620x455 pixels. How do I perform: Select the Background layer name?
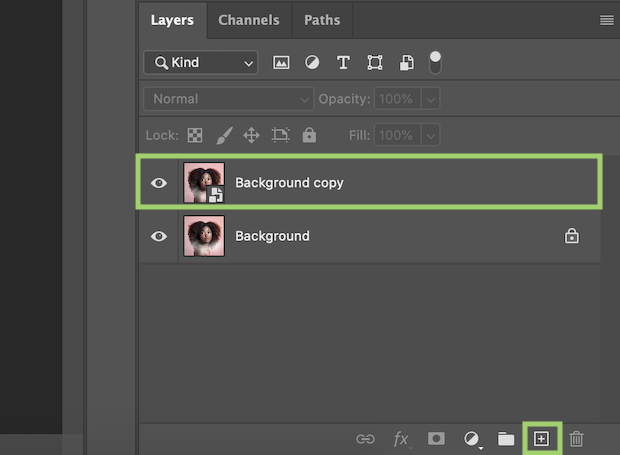coord(272,236)
